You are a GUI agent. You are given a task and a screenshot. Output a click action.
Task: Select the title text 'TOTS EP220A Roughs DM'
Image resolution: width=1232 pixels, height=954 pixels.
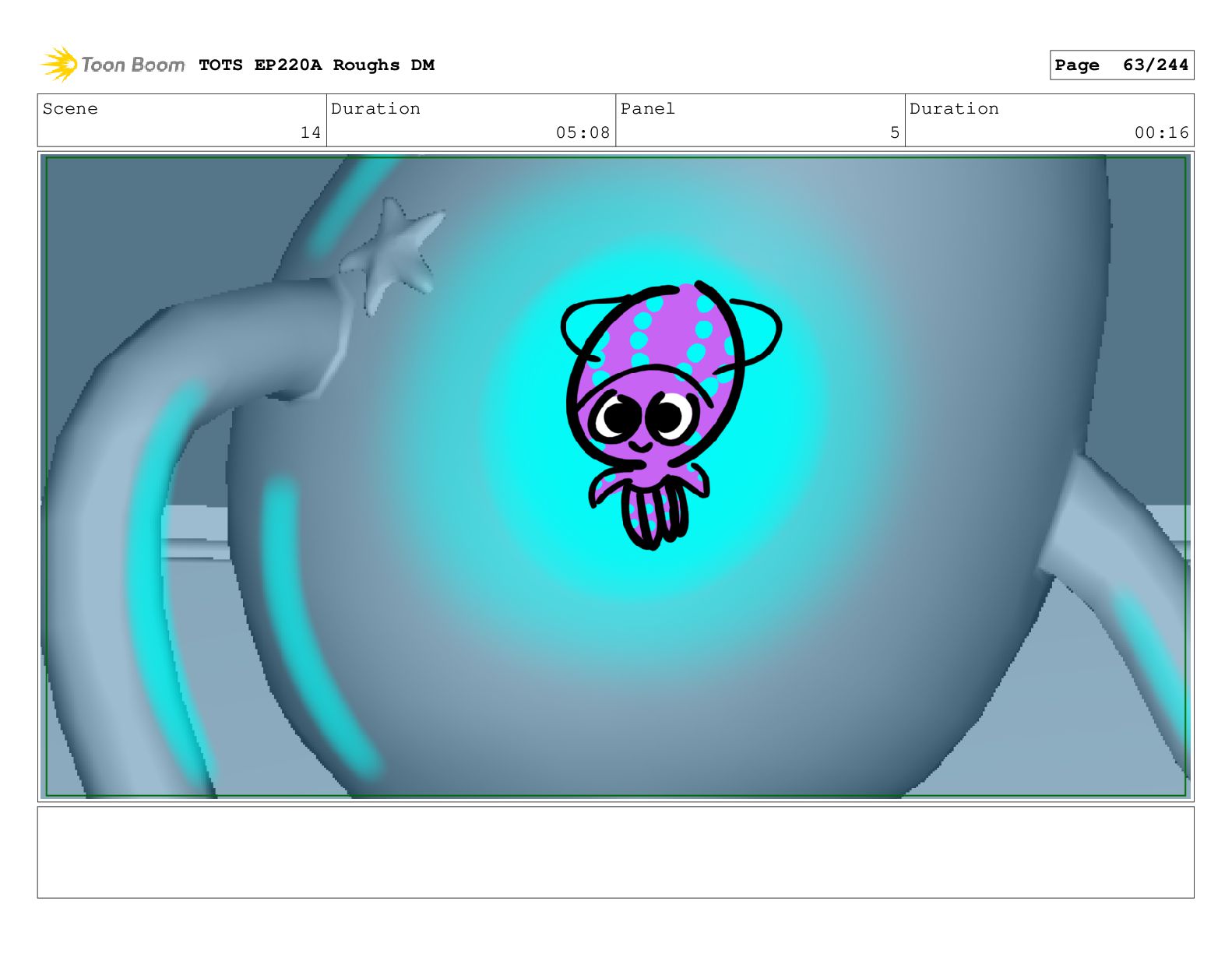[316, 65]
